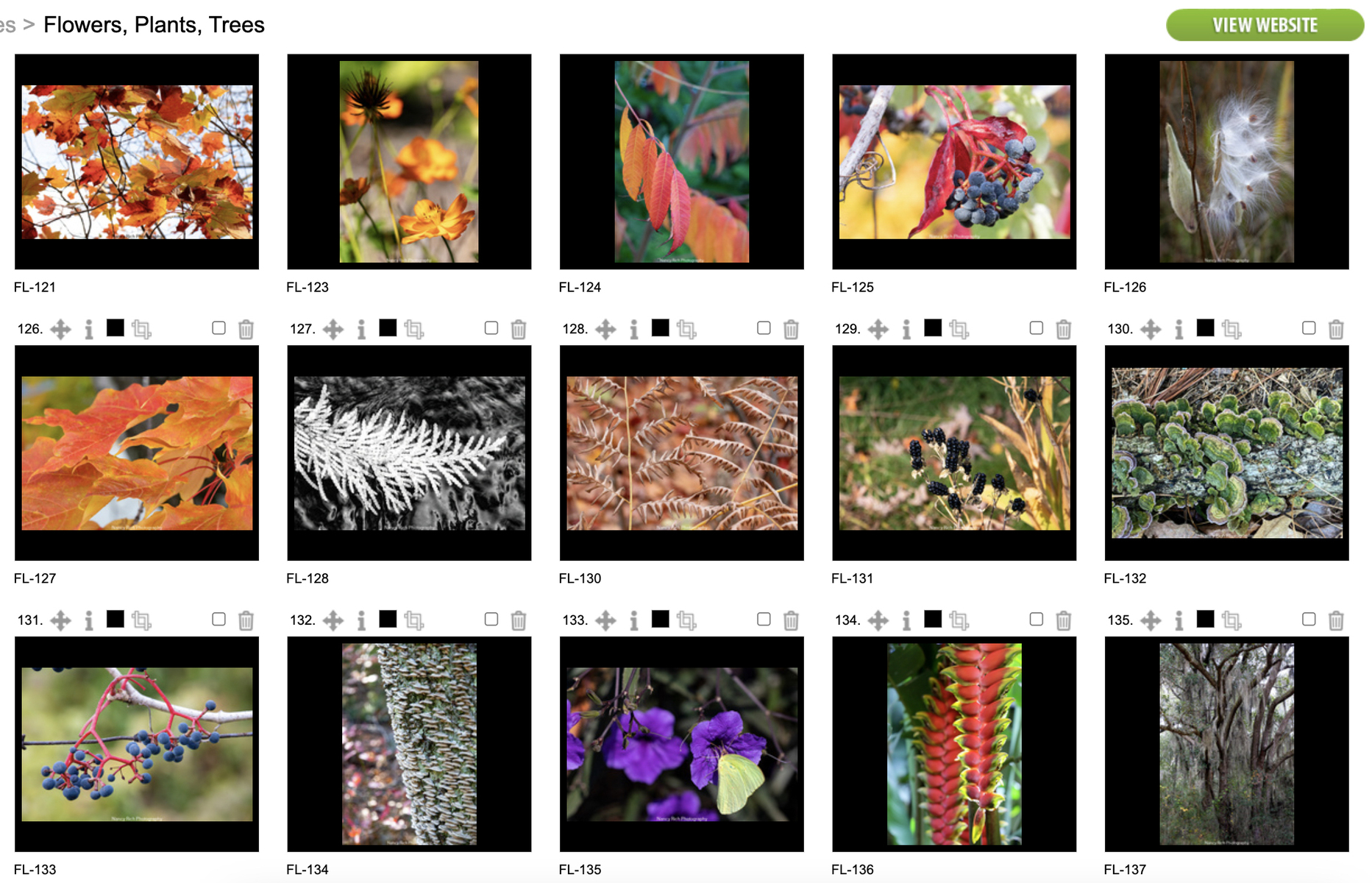Open the FL-128 white fern thumbnail

(x=409, y=453)
